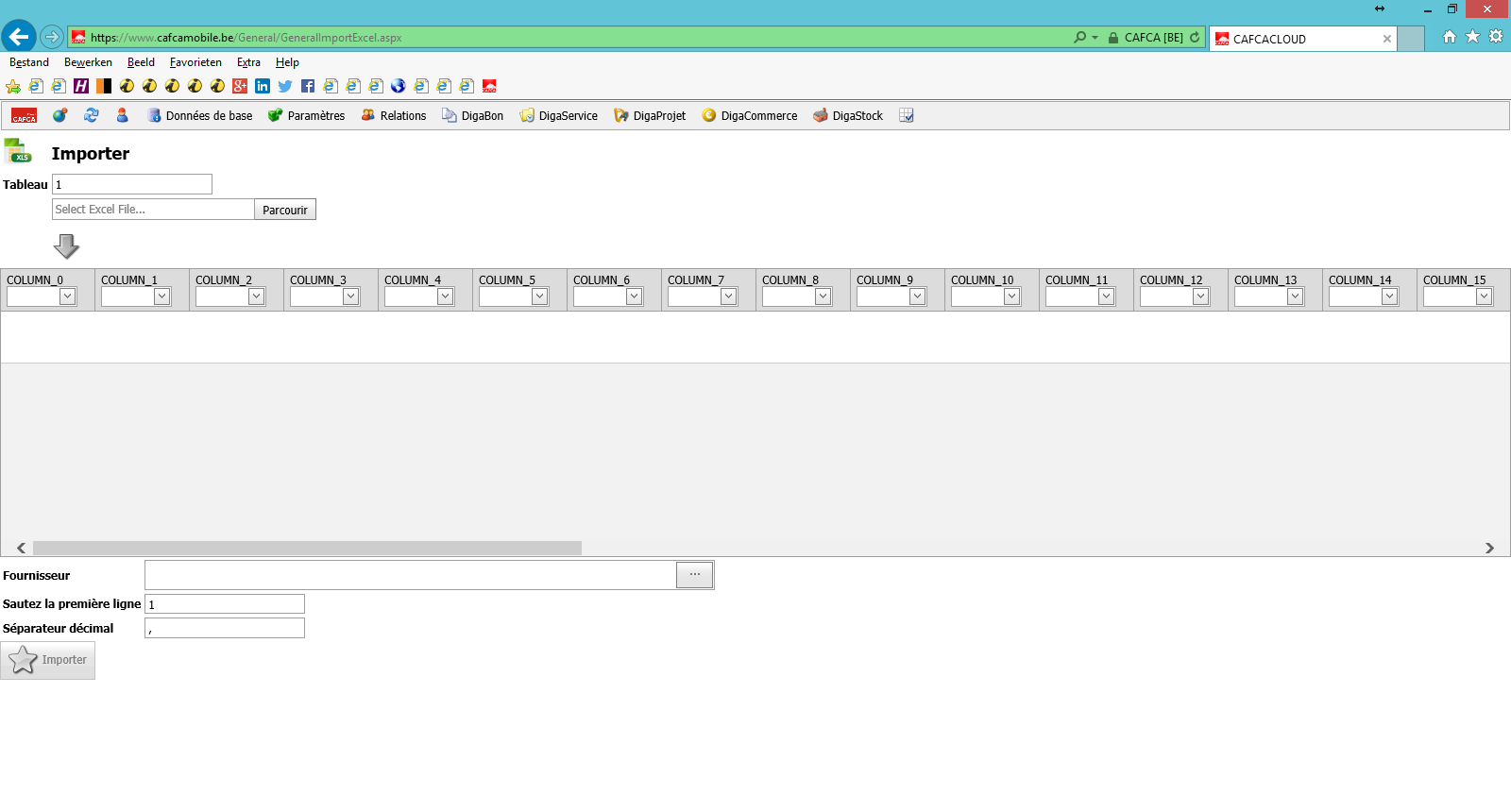Click the blue globe icon in the favorites bar

click(x=399, y=86)
